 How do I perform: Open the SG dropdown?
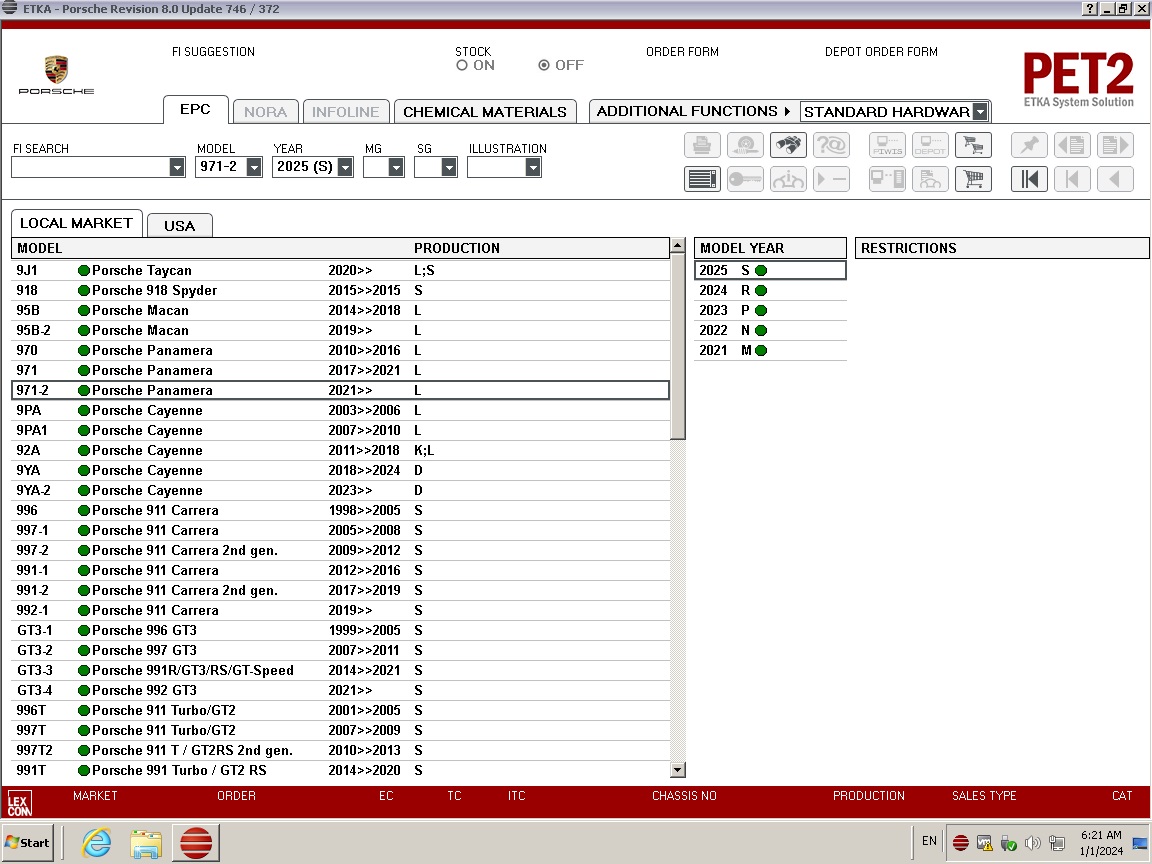coord(449,168)
